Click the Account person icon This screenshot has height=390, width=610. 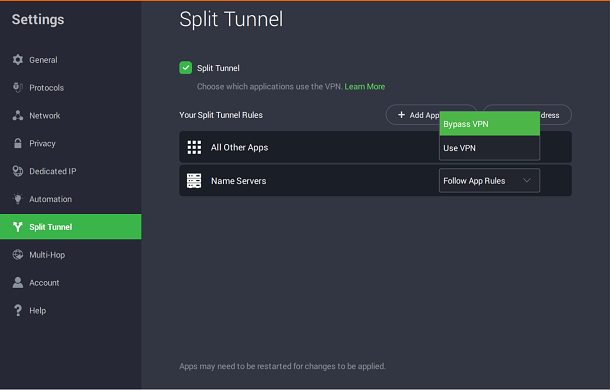[x=18, y=283]
